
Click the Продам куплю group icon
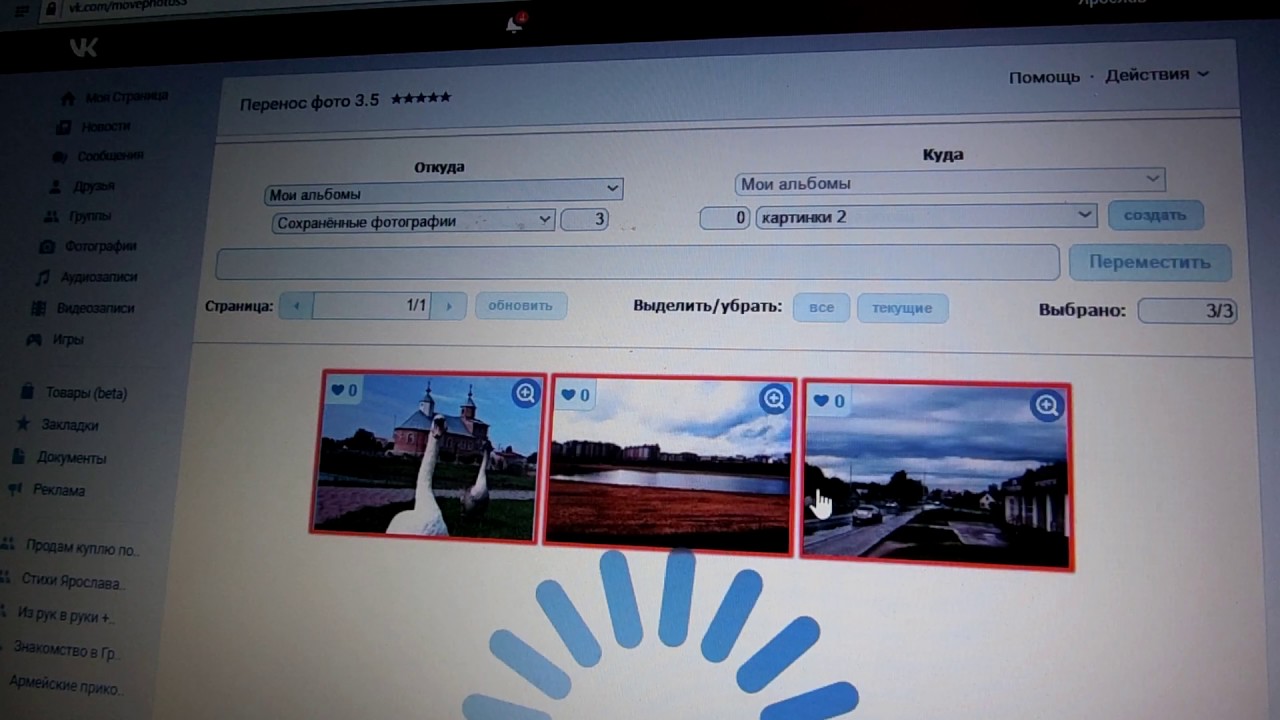(x=8, y=545)
